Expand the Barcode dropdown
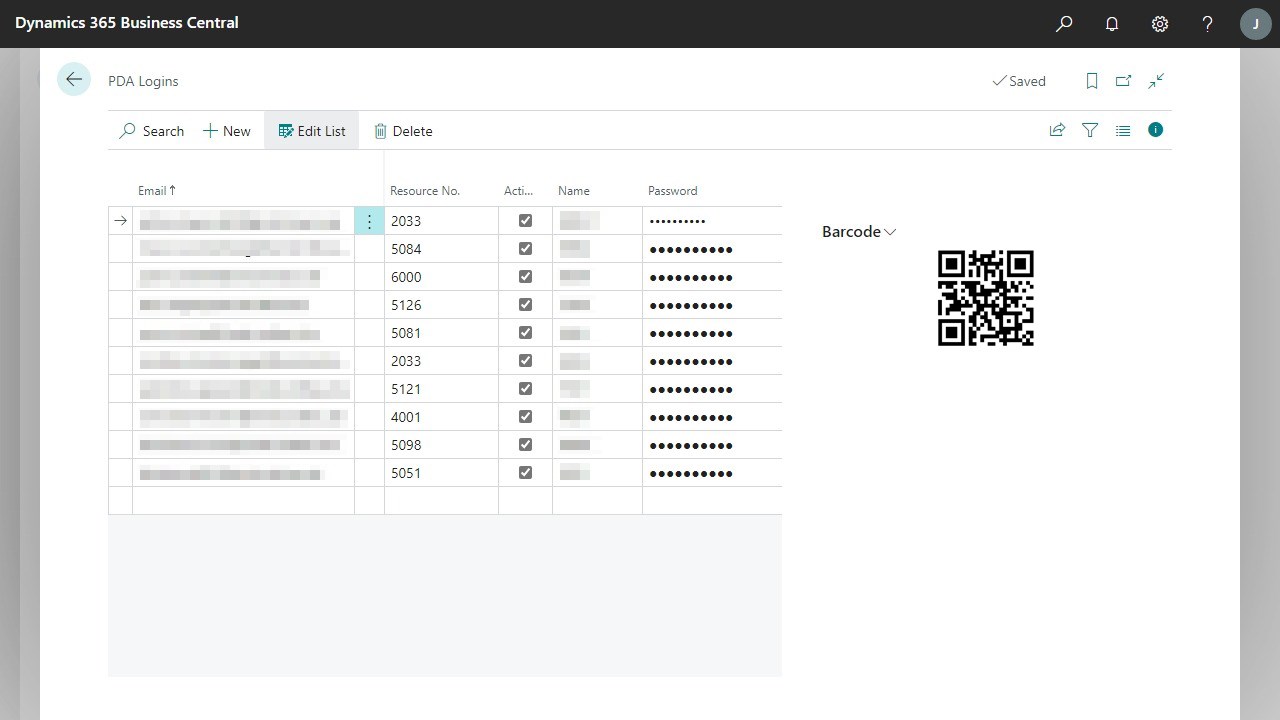 888,231
